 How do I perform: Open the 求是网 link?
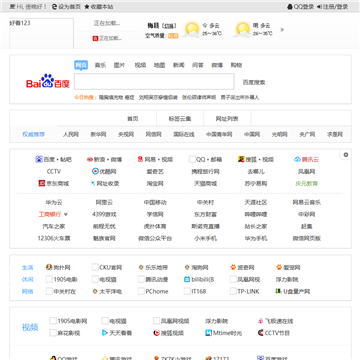[x=335, y=135]
